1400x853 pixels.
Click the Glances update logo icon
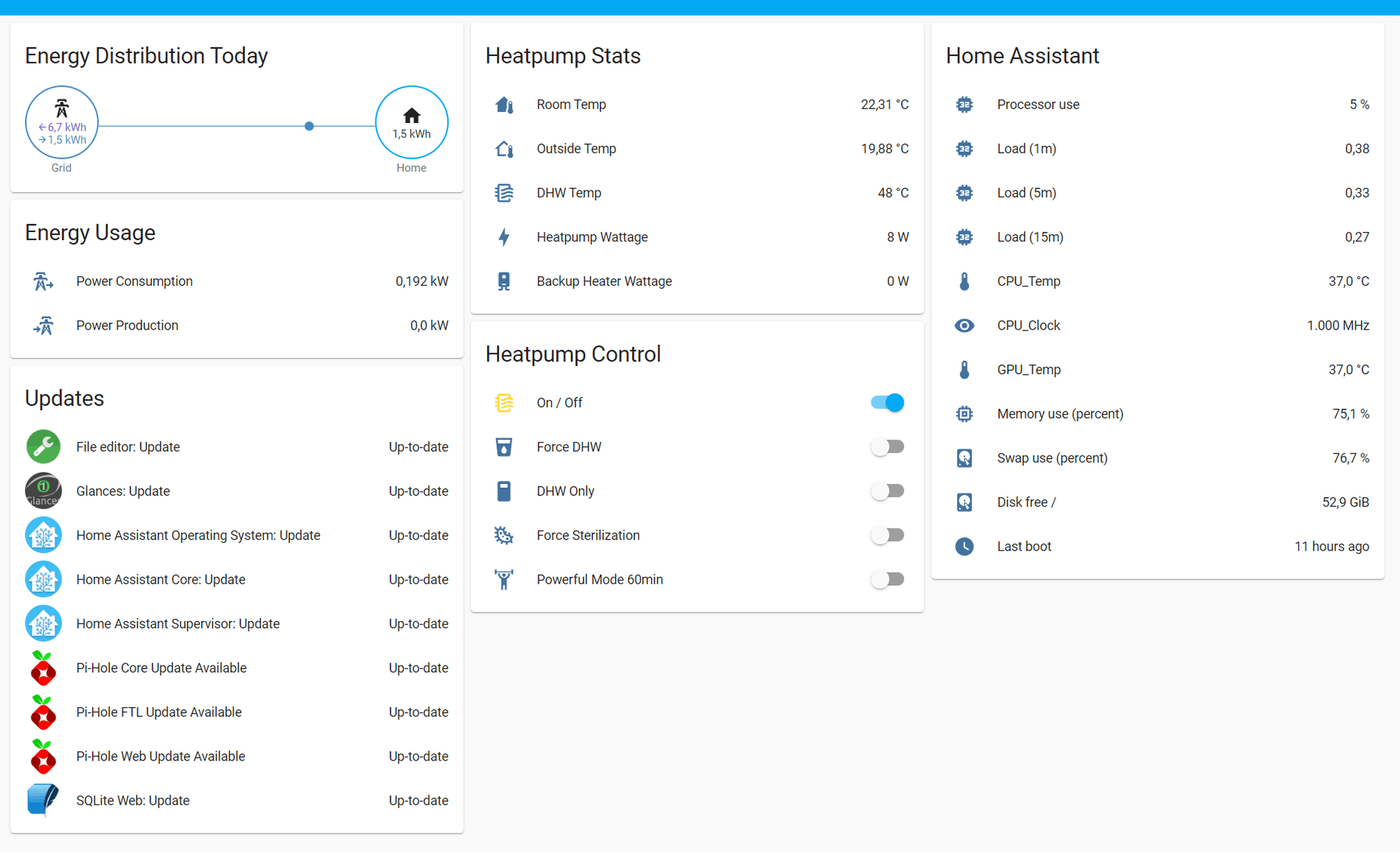click(x=43, y=491)
